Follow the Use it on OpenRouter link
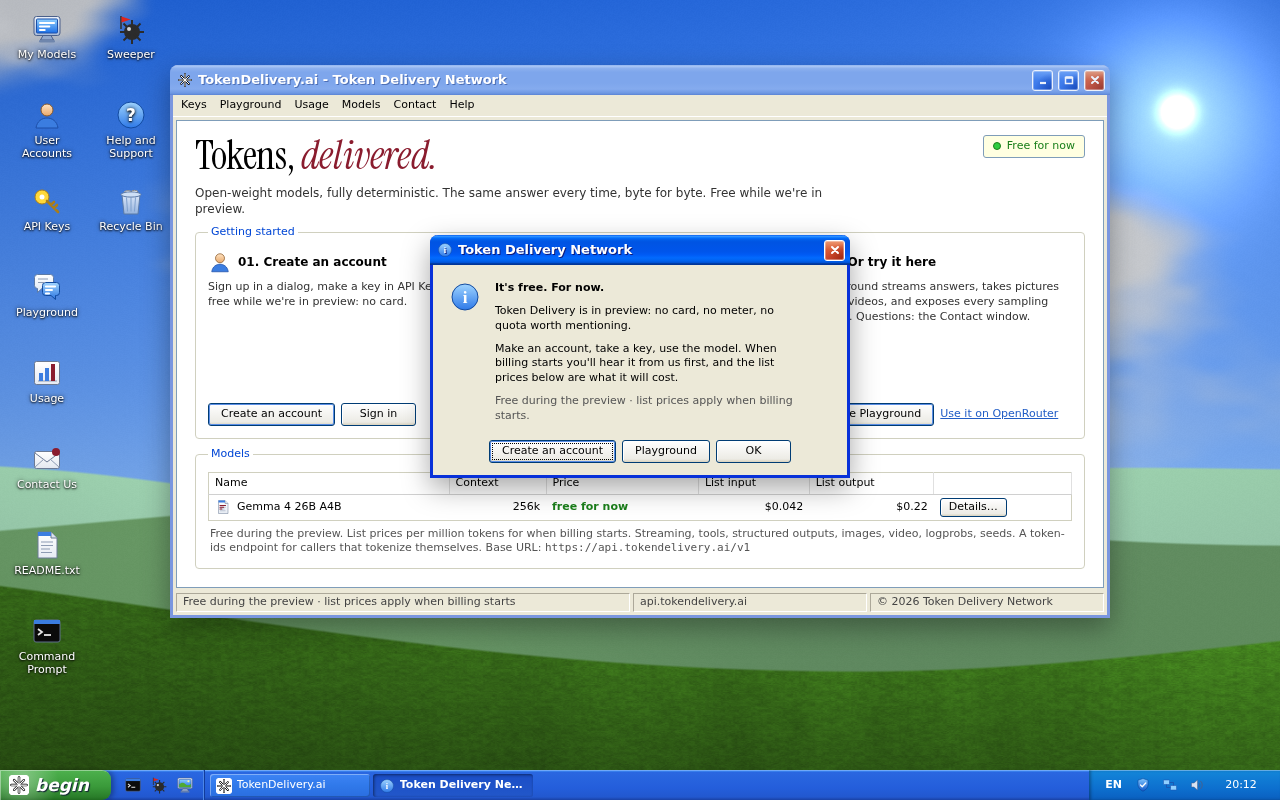Screen dimensions: 1280x800 click(999, 414)
